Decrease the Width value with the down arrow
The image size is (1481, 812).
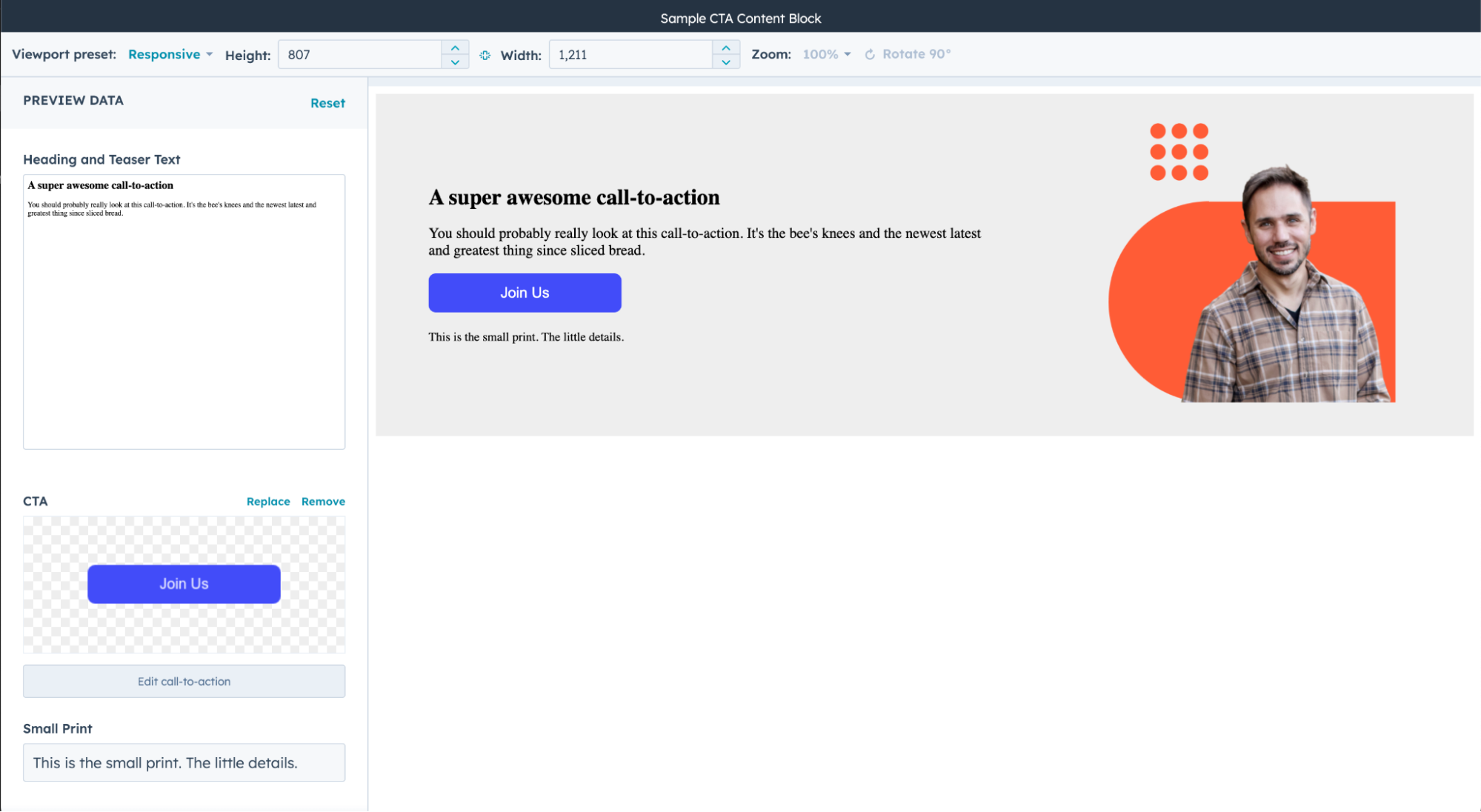726,62
